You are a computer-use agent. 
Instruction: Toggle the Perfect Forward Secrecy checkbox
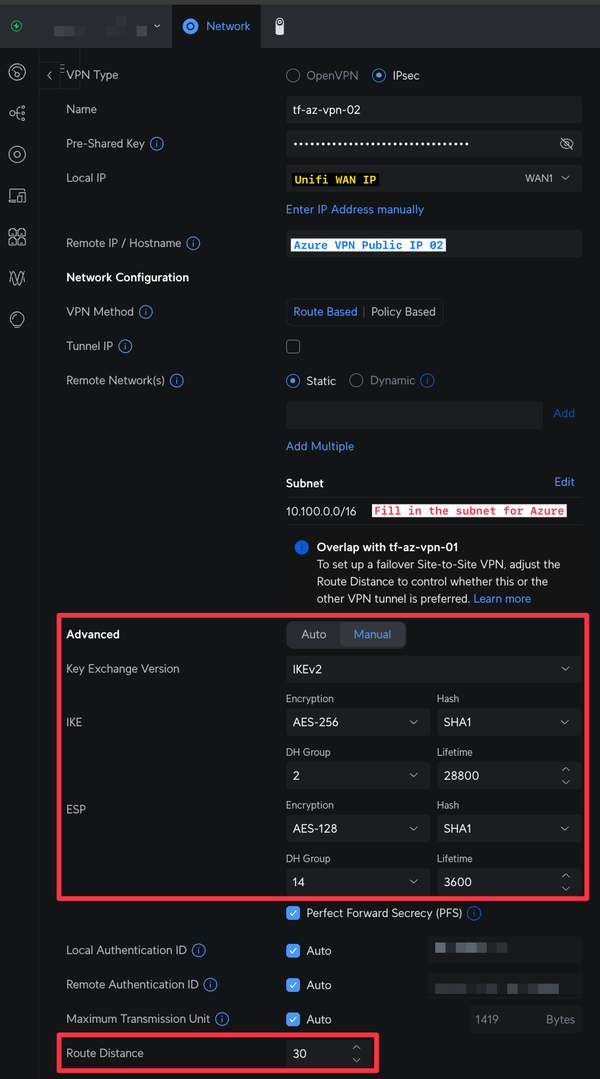coord(293,913)
